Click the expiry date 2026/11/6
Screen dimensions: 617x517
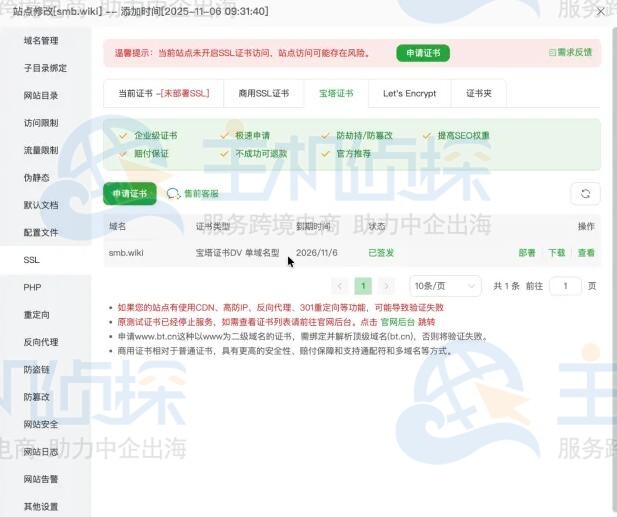[317, 253]
